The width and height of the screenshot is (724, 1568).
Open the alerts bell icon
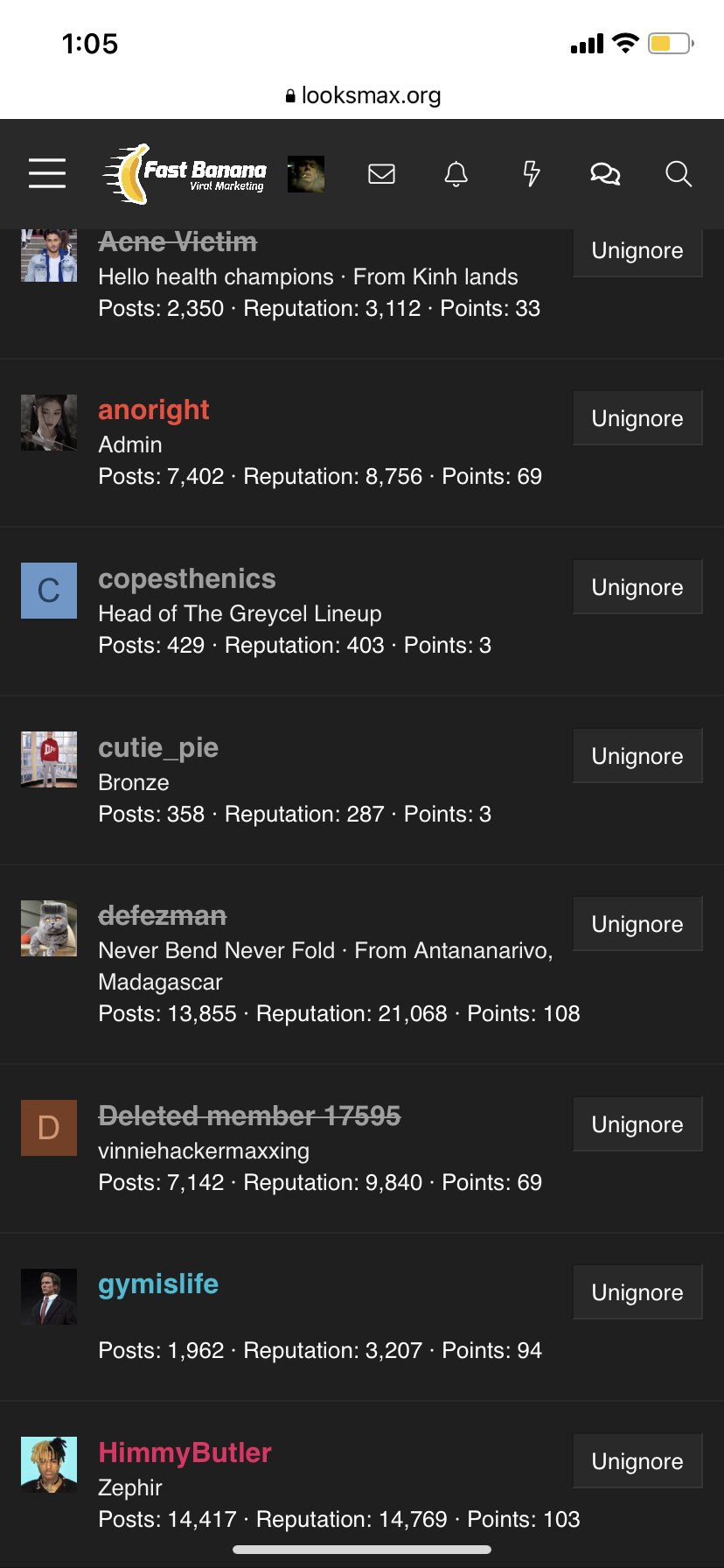tap(456, 174)
